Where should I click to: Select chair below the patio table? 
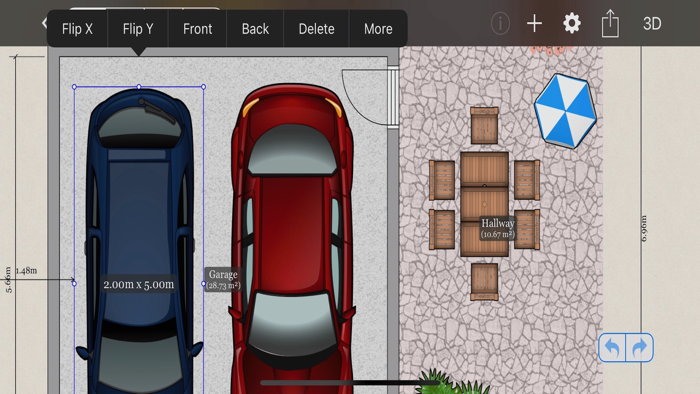point(484,282)
